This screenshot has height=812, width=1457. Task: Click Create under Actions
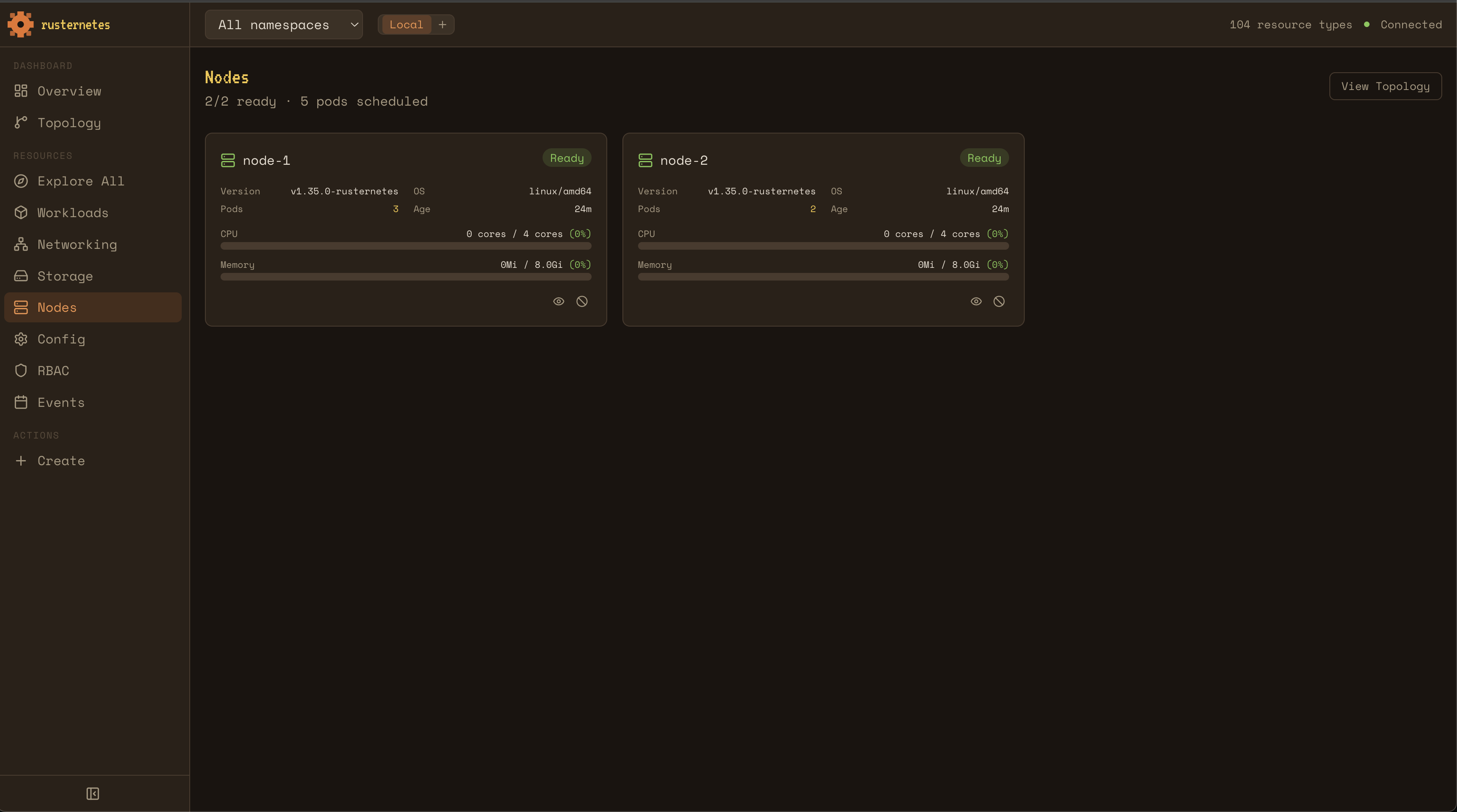coord(60,461)
